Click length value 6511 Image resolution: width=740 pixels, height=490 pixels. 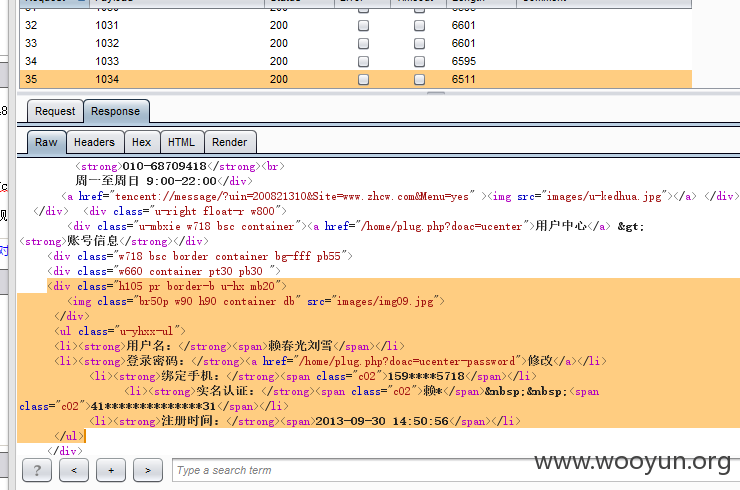pyautogui.click(x=463, y=79)
